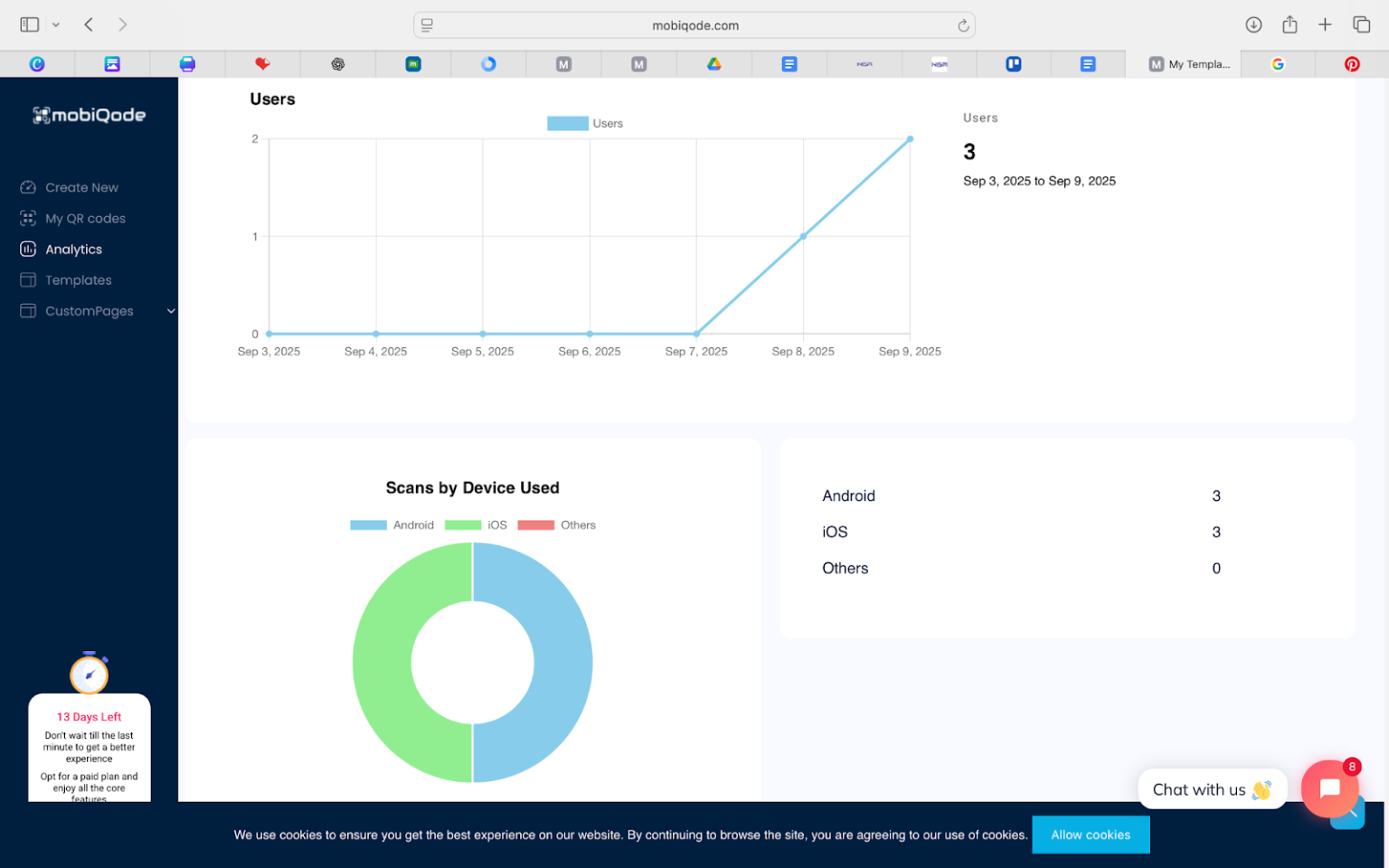Toggle iOS in the device chart legend

[479, 524]
